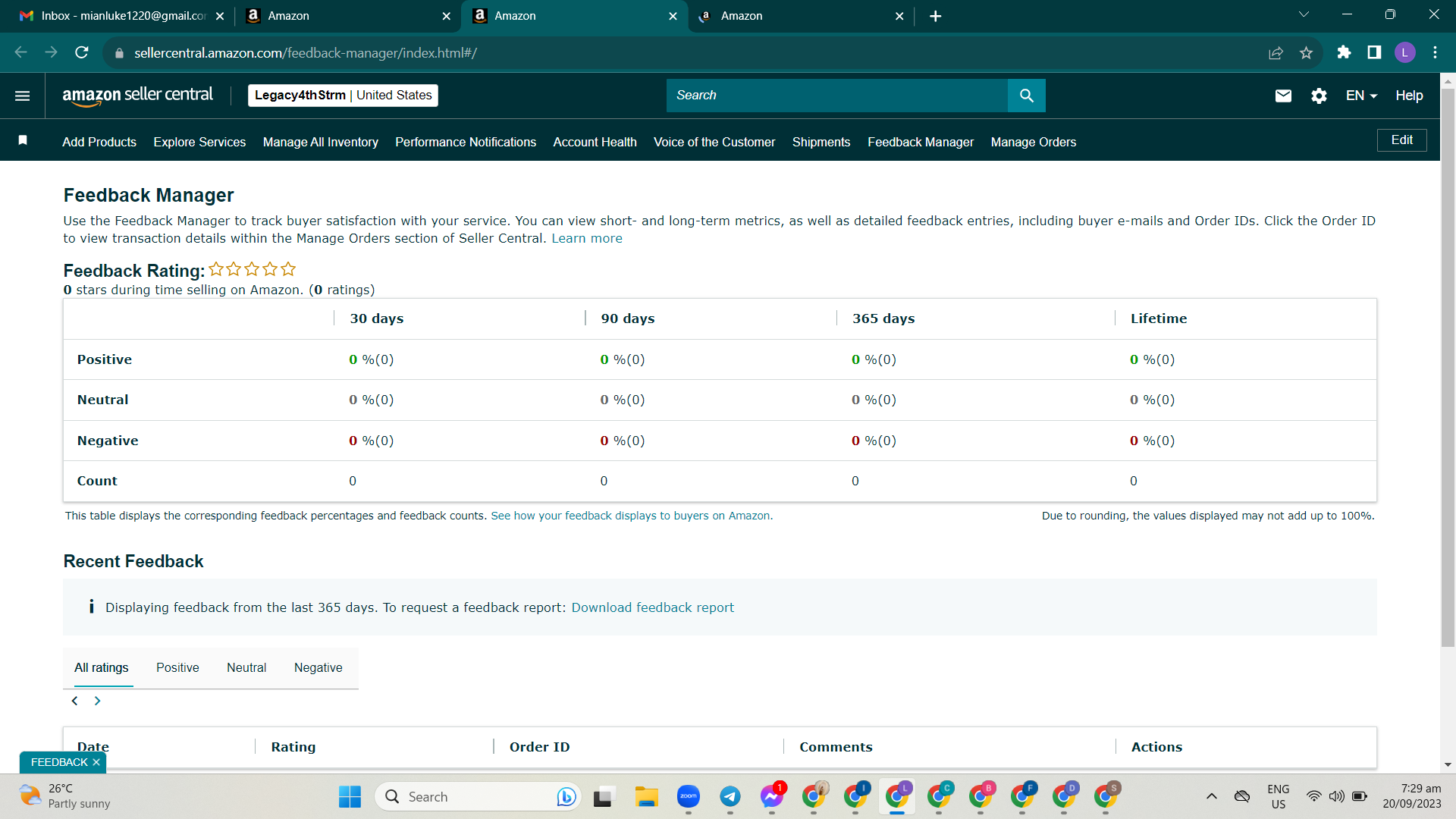Image resolution: width=1456 pixels, height=819 pixels.
Task: Reload the page in Chrome
Action: 82,52
